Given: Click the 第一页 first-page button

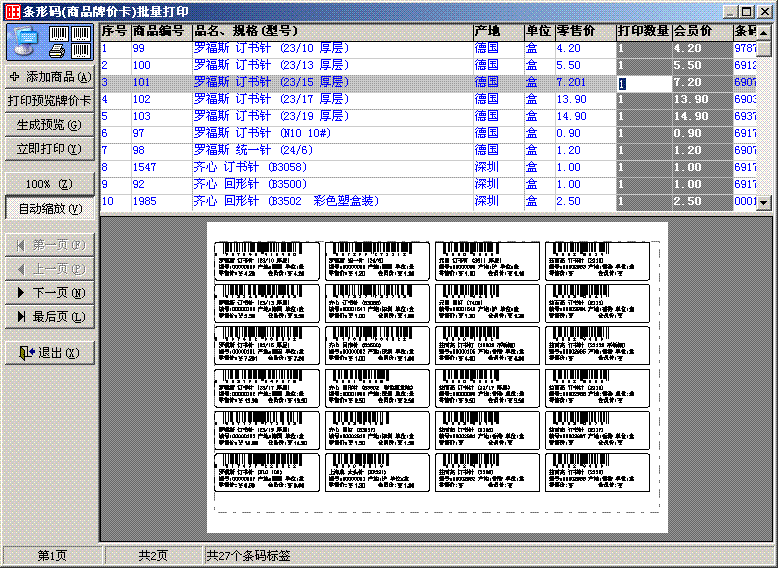Looking at the screenshot, I should point(49,245).
